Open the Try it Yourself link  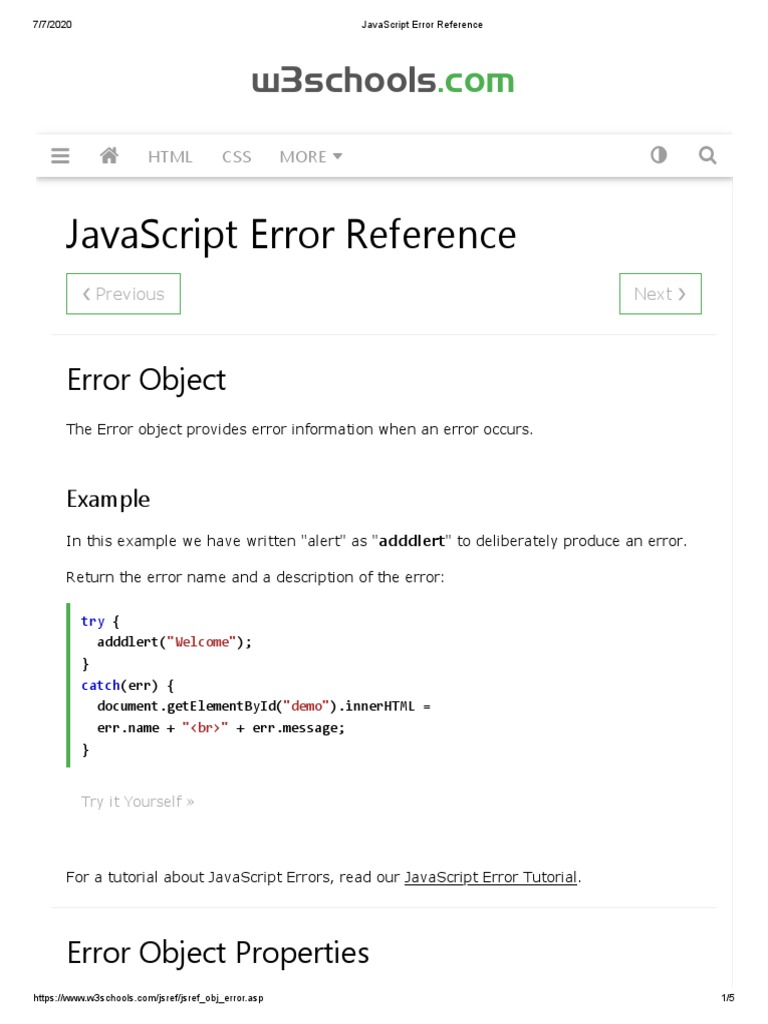(x=138, y=801)
